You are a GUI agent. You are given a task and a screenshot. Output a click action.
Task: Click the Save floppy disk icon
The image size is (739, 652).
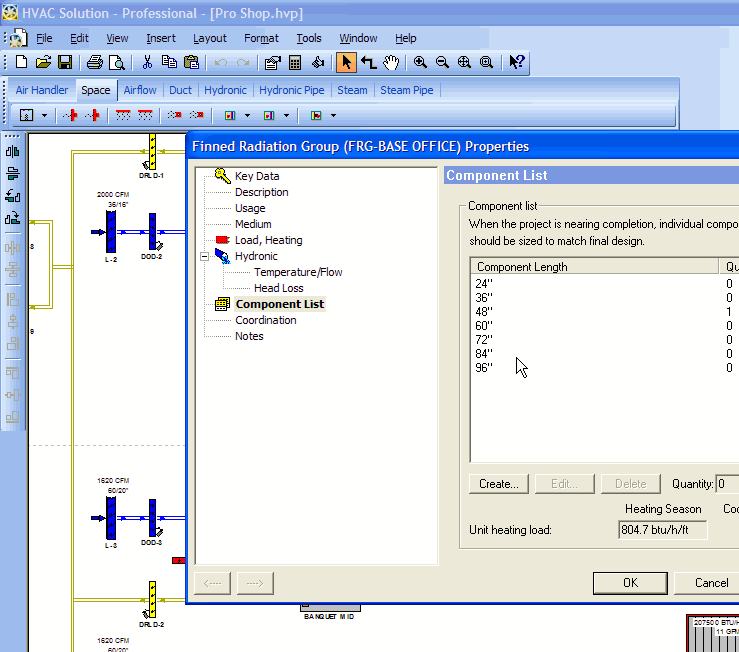pyautogui.click(x=65, y=62)
